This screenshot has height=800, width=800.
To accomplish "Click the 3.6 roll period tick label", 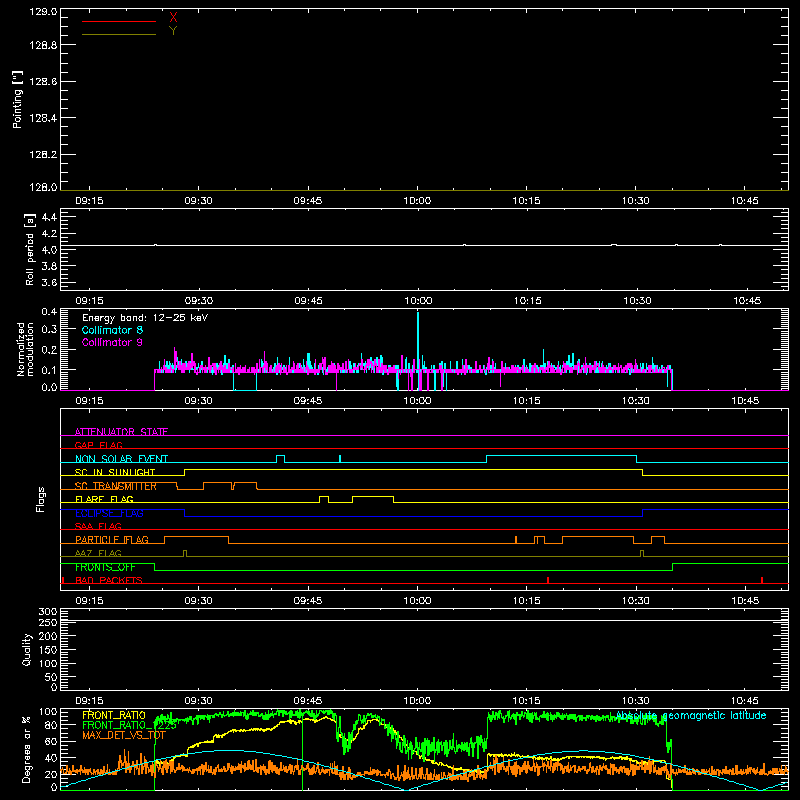I will click(49, 282).
